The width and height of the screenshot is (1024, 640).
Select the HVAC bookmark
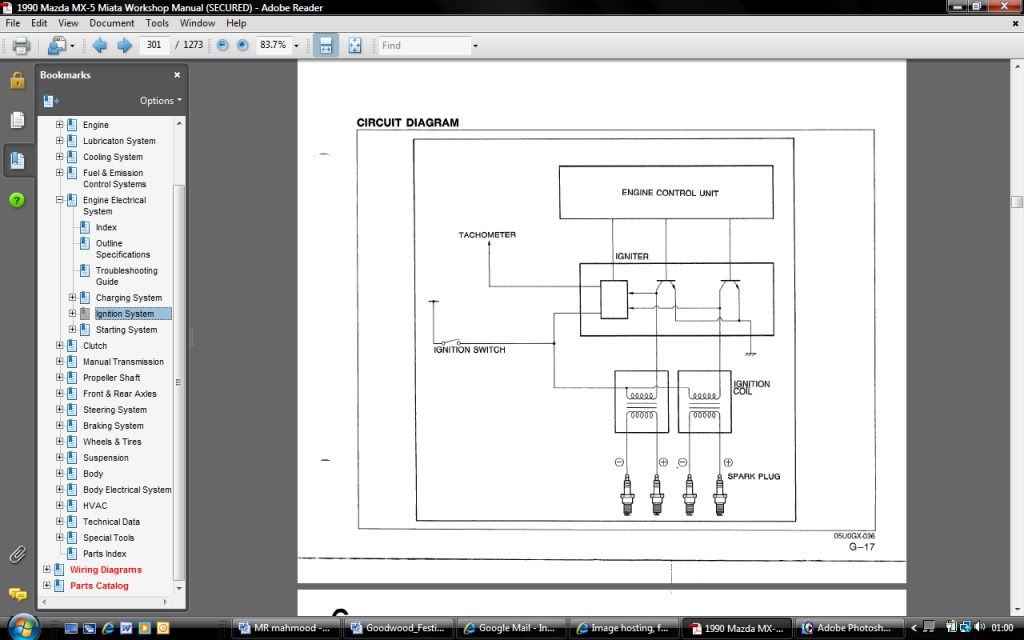[95, 505]
